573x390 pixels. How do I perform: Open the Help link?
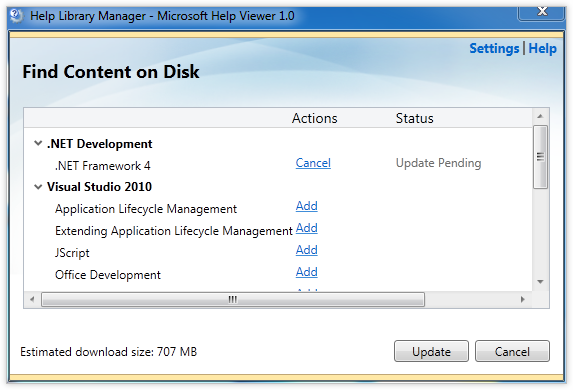click(542, 48)
